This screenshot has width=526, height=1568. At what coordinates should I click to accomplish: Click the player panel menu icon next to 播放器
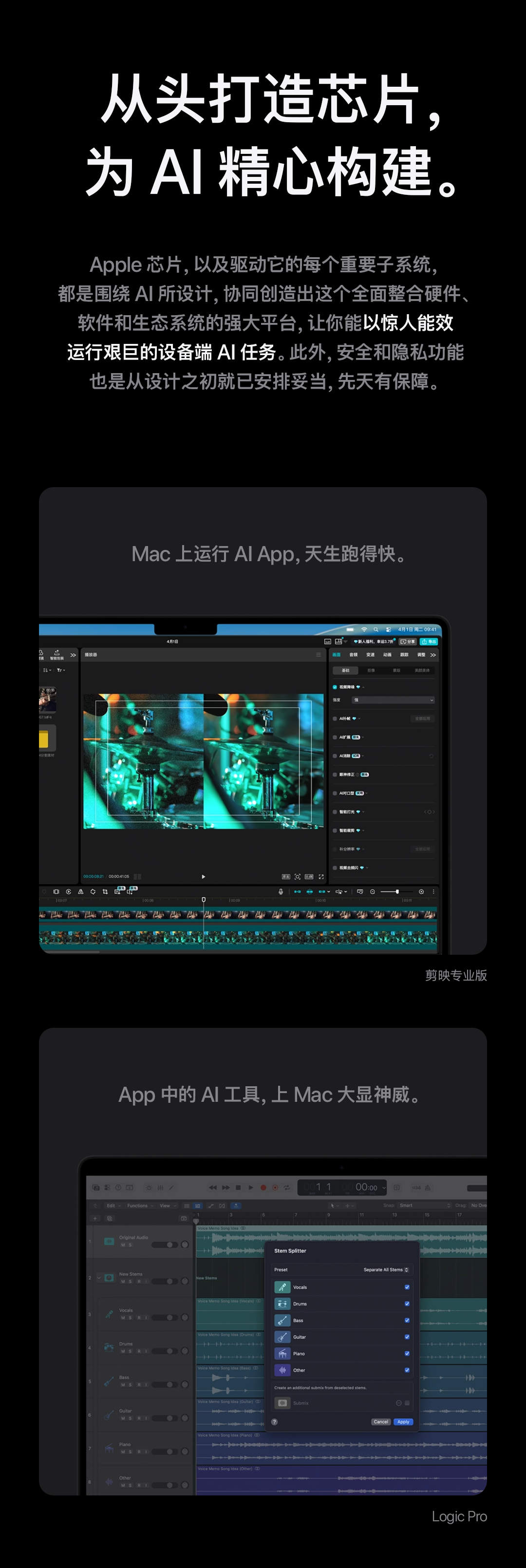(x=318, y=654)
